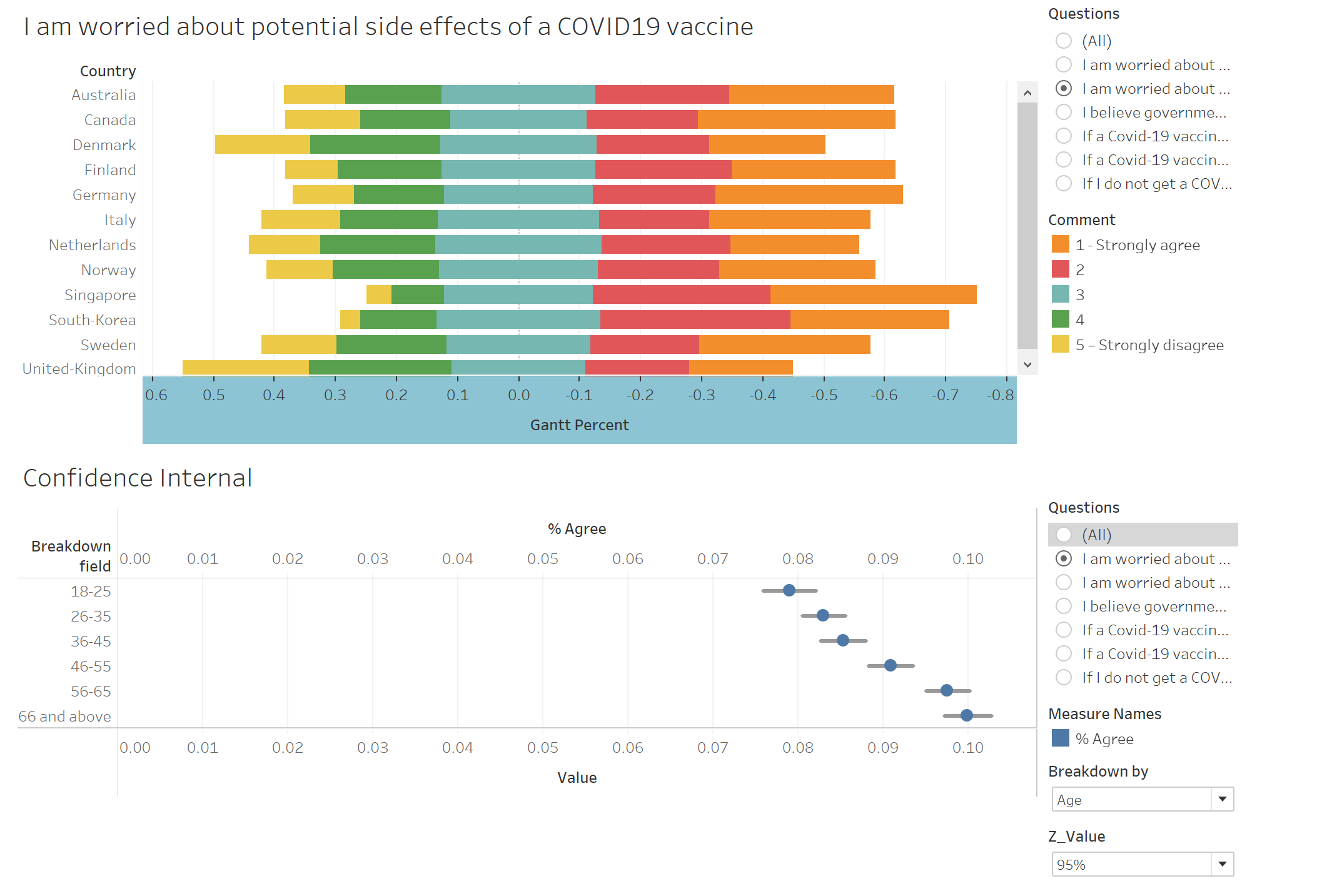Click the blue % Agree measure swatch

1060,738
